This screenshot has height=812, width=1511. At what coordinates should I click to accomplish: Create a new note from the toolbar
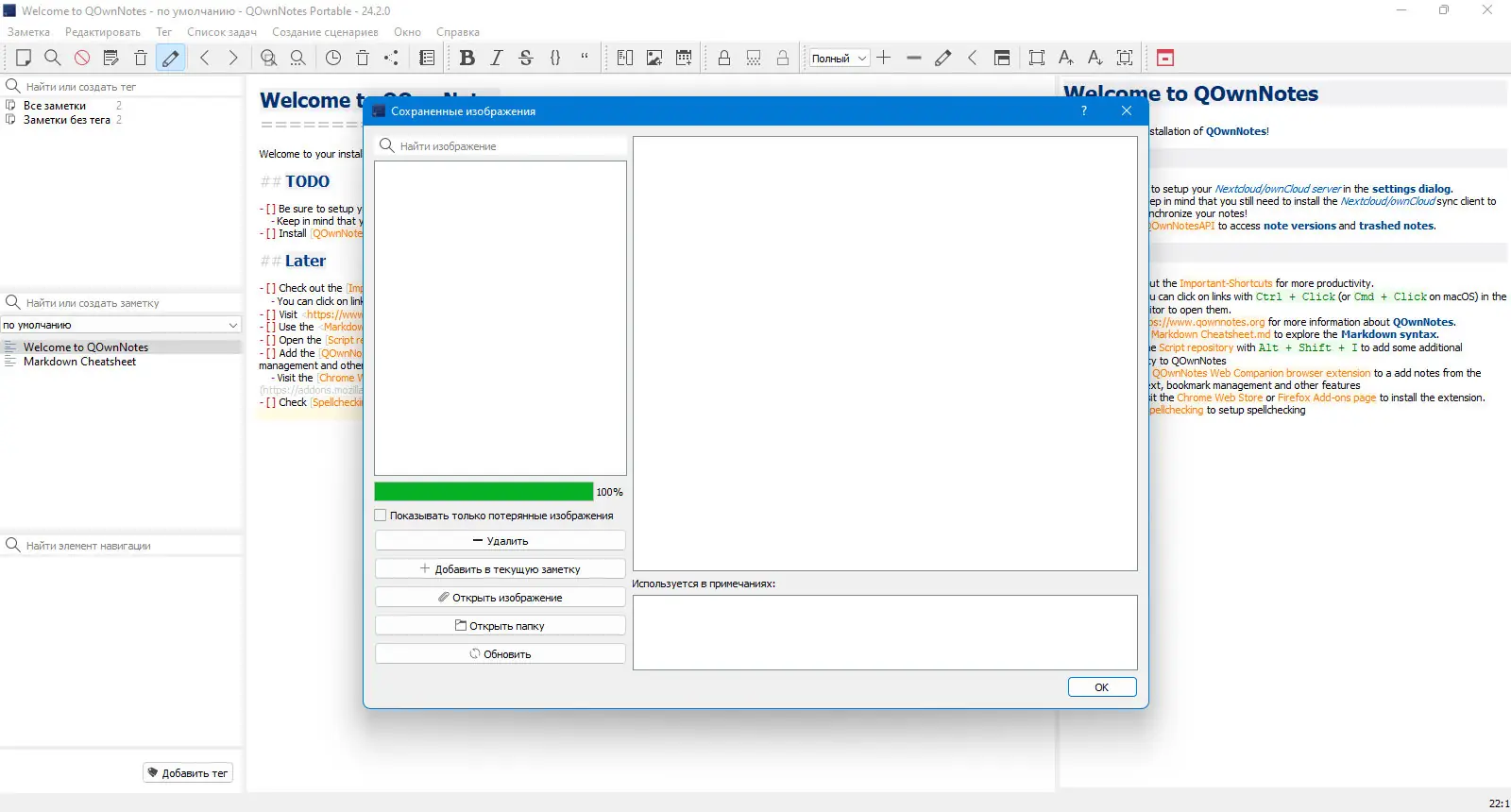click(24, 58)
